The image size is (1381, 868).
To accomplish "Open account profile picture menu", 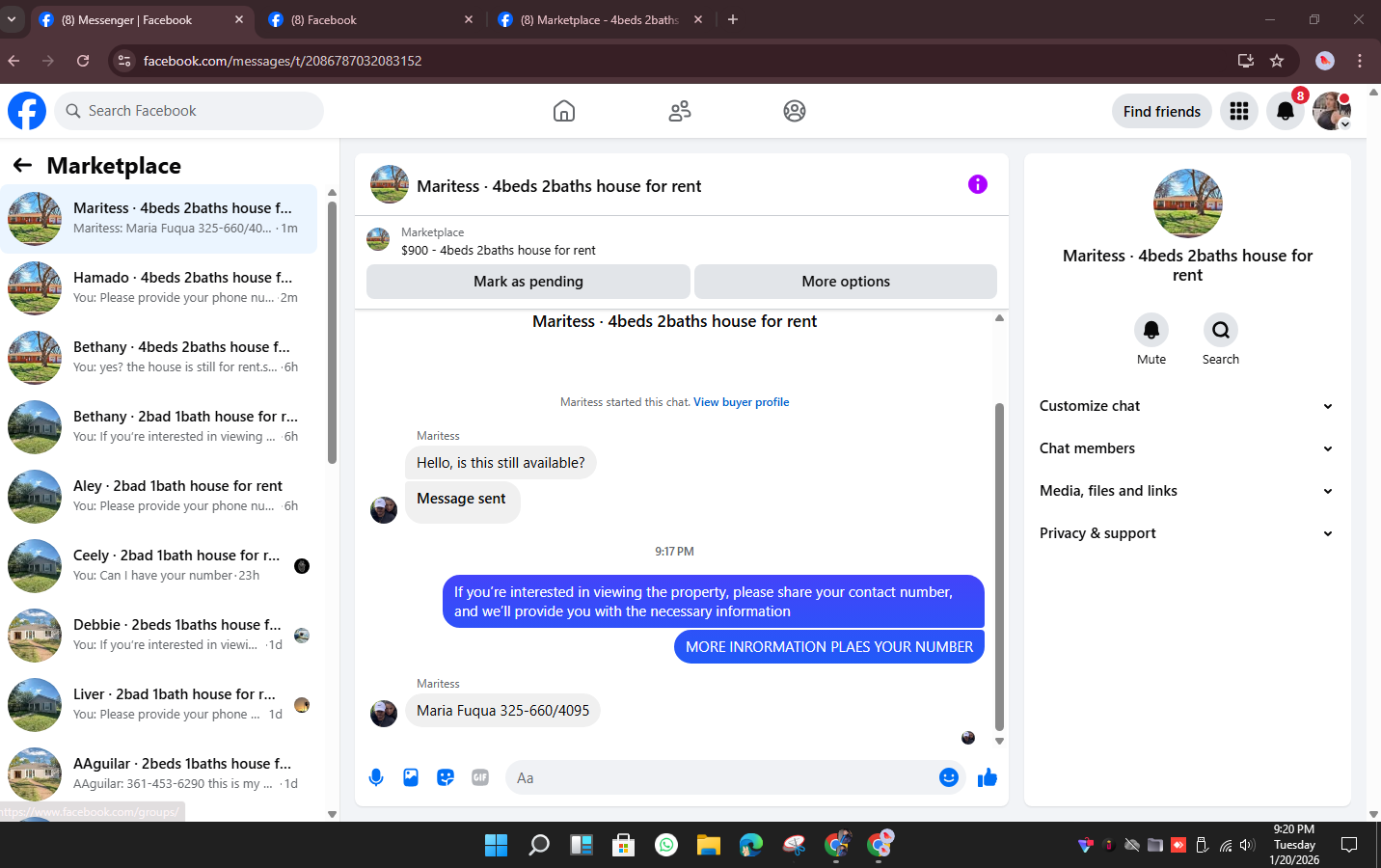I will coord(1332,111).
